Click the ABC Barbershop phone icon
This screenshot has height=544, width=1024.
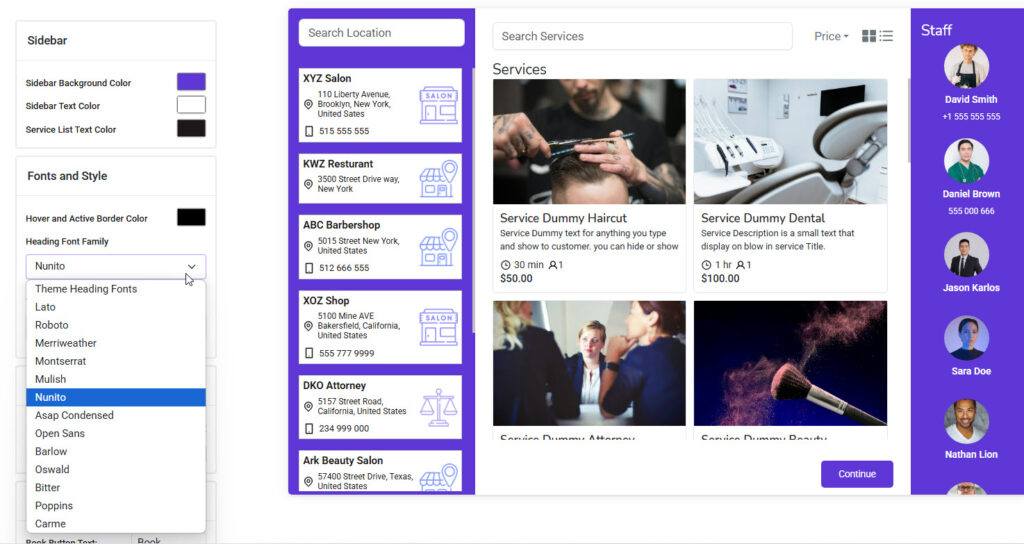click(309, 268)
